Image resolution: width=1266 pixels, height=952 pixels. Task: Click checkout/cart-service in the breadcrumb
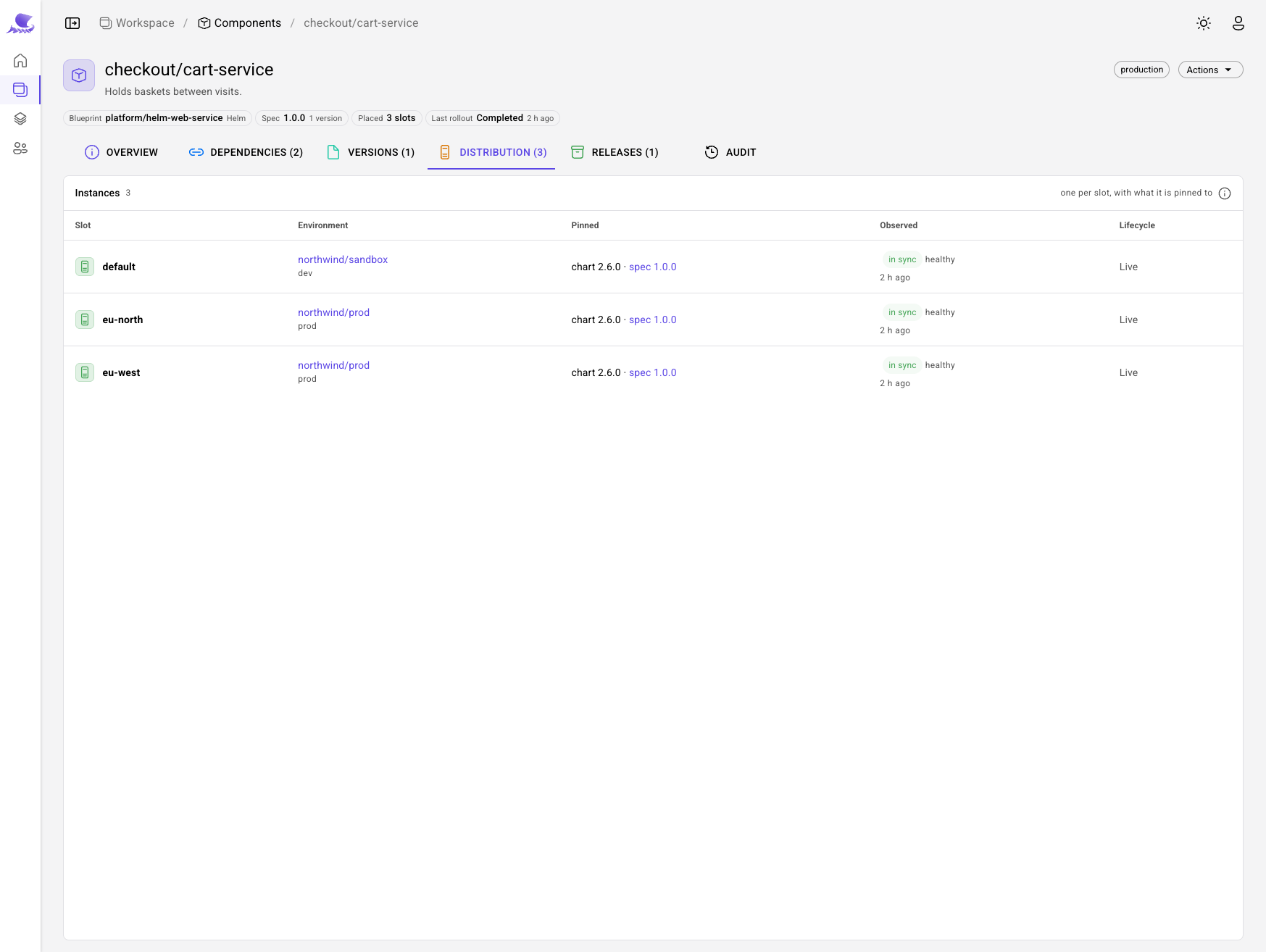click(361, 23)
